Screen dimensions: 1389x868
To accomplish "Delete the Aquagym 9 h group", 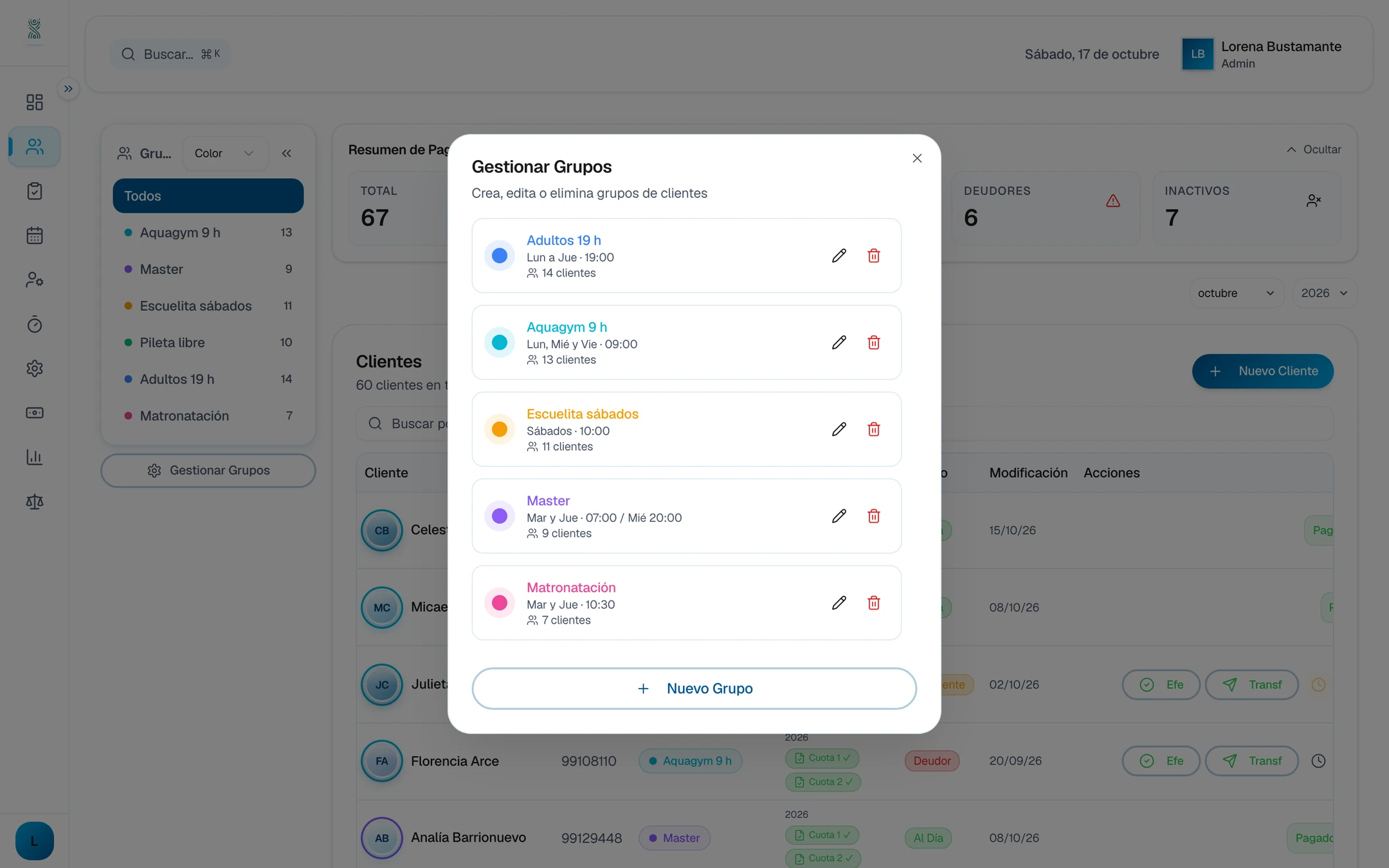I will tap(873, 343).
